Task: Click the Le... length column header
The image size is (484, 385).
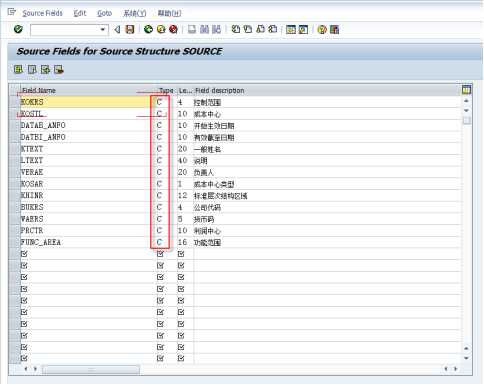Action: pyautogui.click(x=185, y=90)
